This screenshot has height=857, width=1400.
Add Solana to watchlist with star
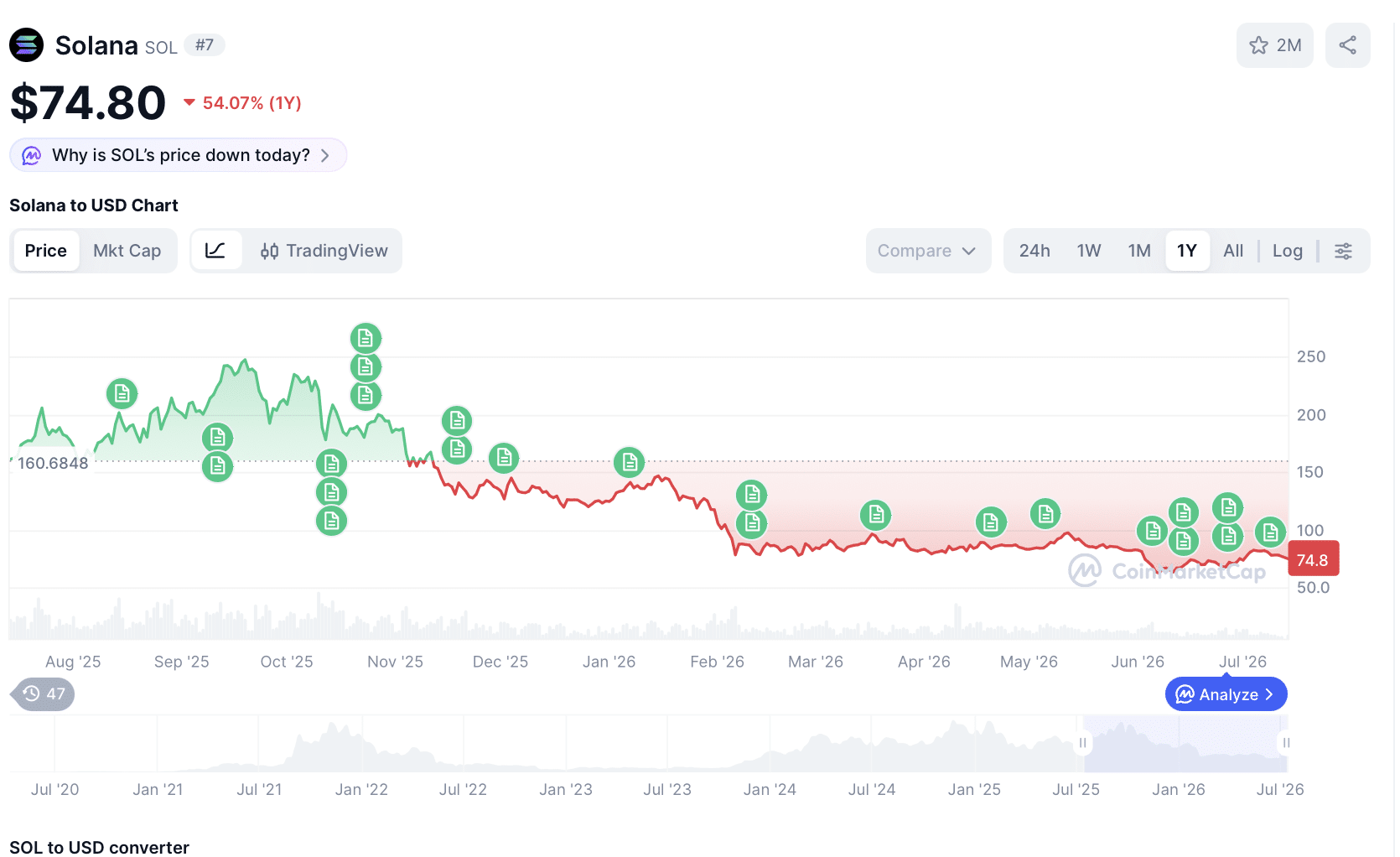[x=1274, y=45]
